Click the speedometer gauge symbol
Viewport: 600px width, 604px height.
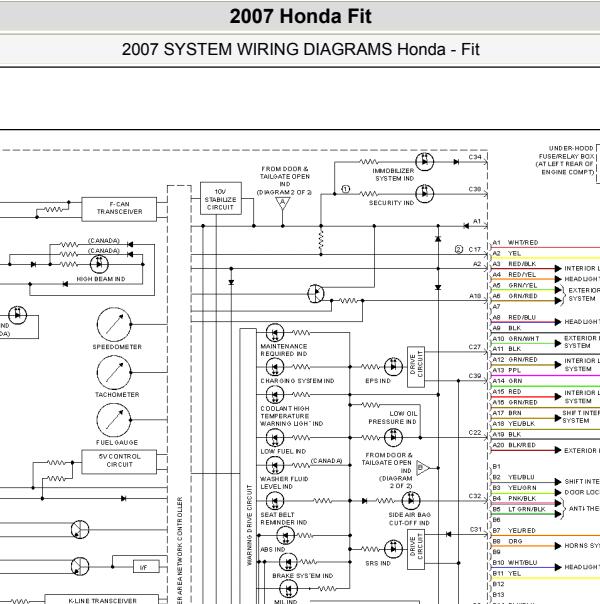tap(114, 324)
